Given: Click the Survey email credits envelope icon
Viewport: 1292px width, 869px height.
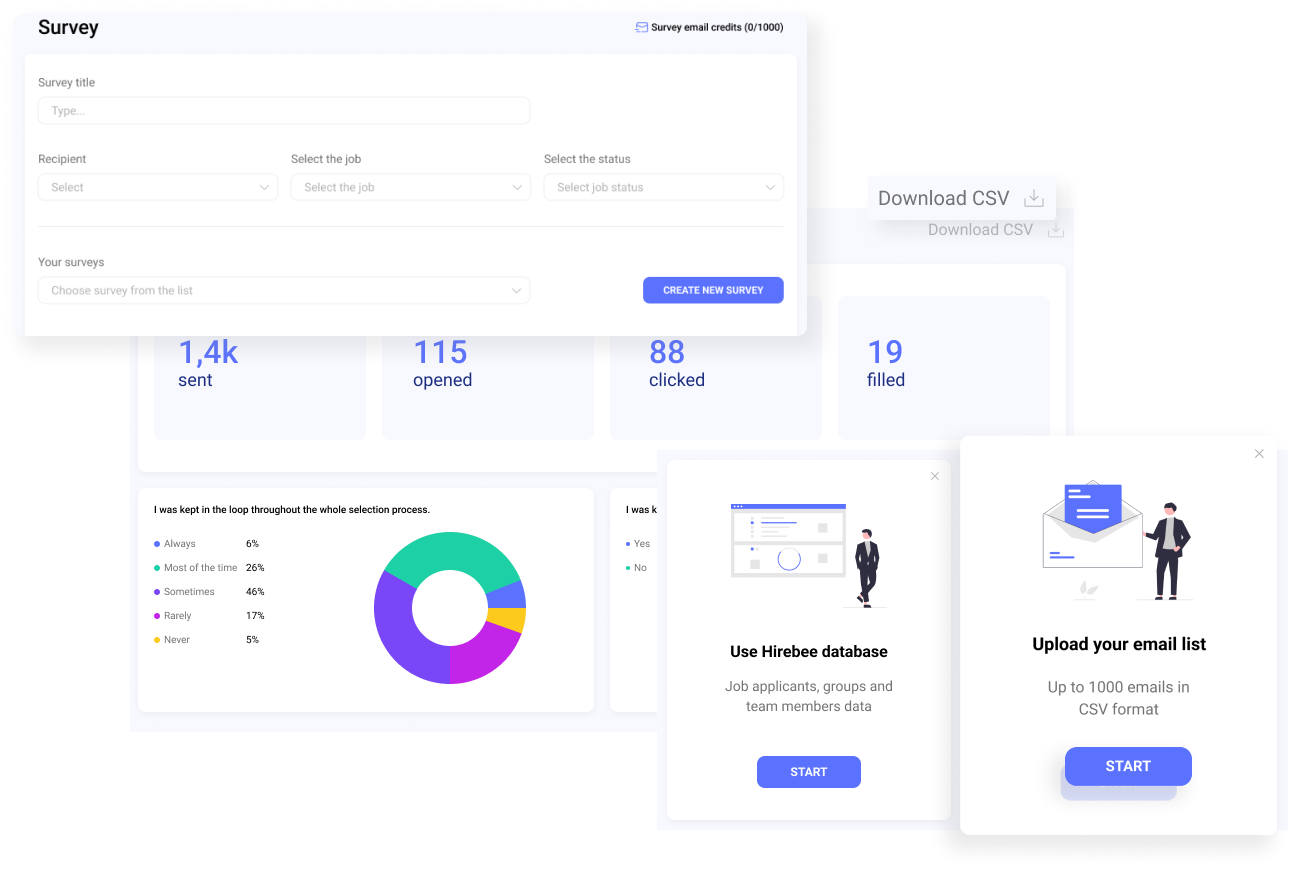Looking at the screenshot, I should click(x=640, y=27).
